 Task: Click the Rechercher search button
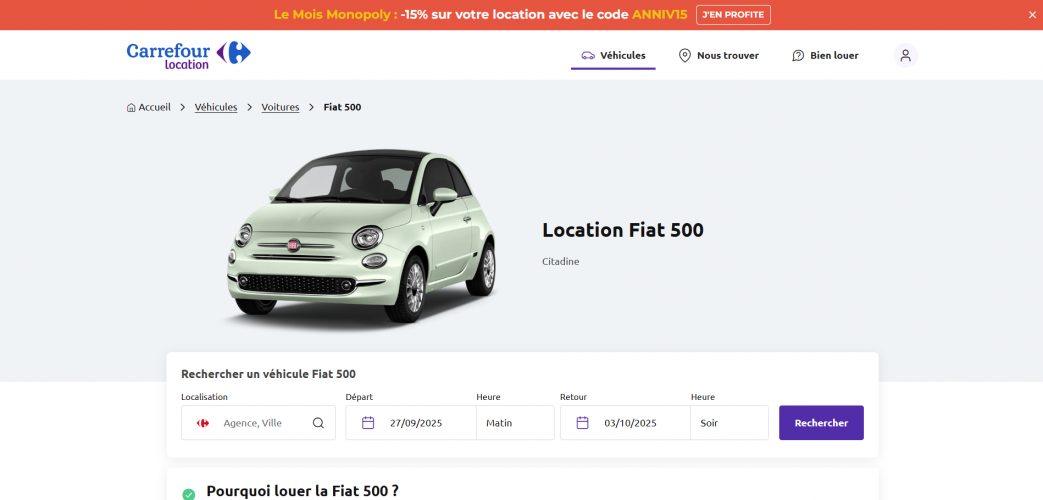[821, 423]
